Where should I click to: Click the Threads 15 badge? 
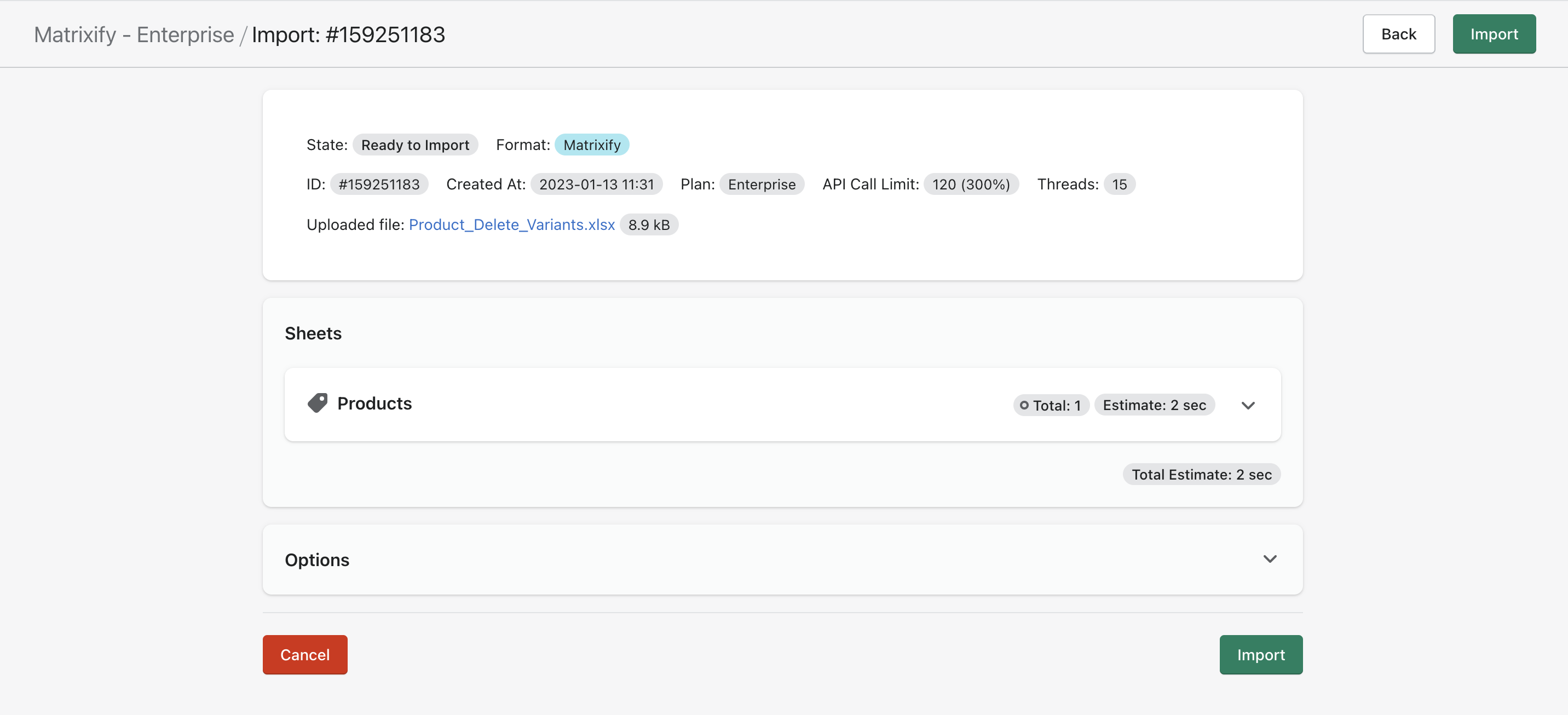(1119, 184)
